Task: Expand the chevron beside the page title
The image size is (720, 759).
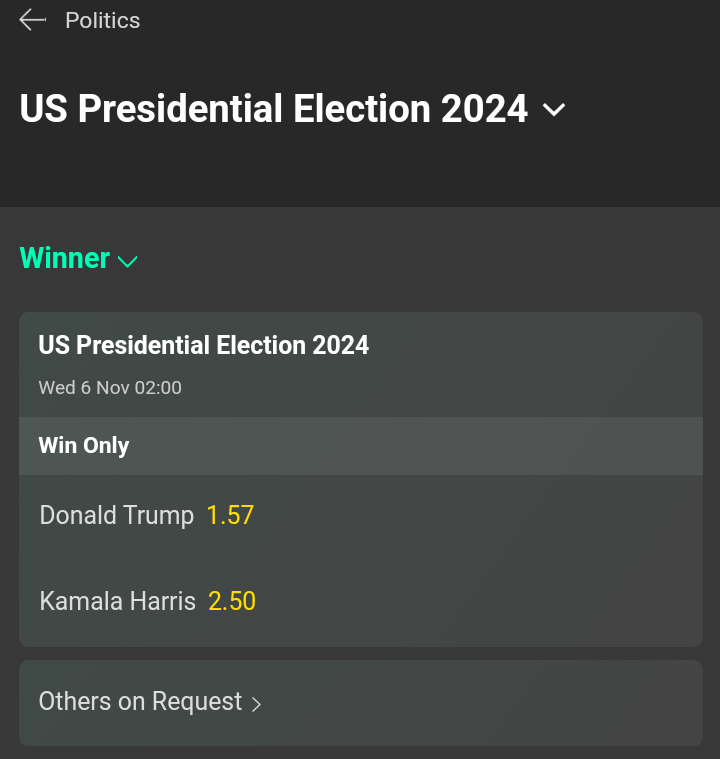Action: coord(554,109)
